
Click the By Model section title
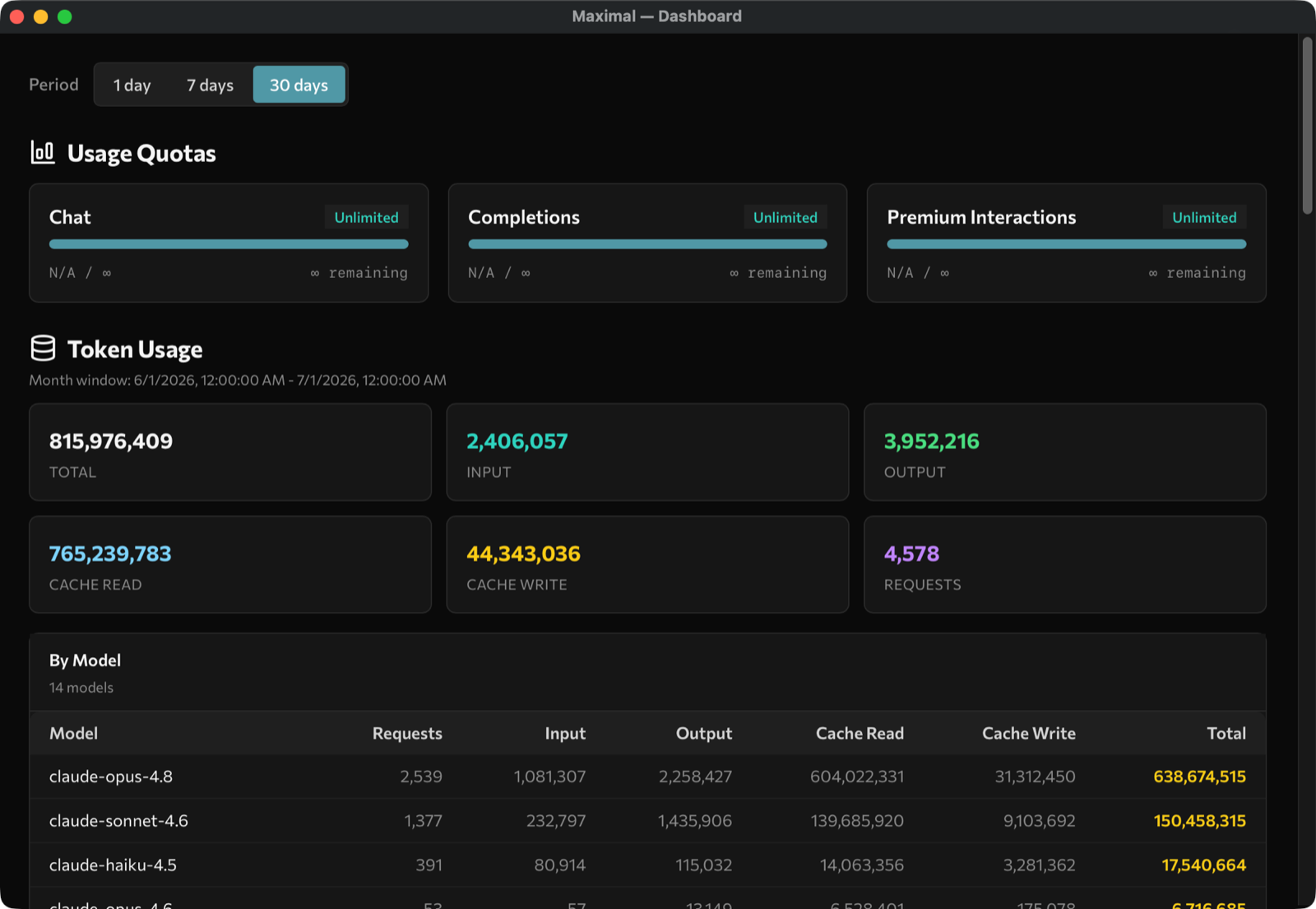coord(85,661)
